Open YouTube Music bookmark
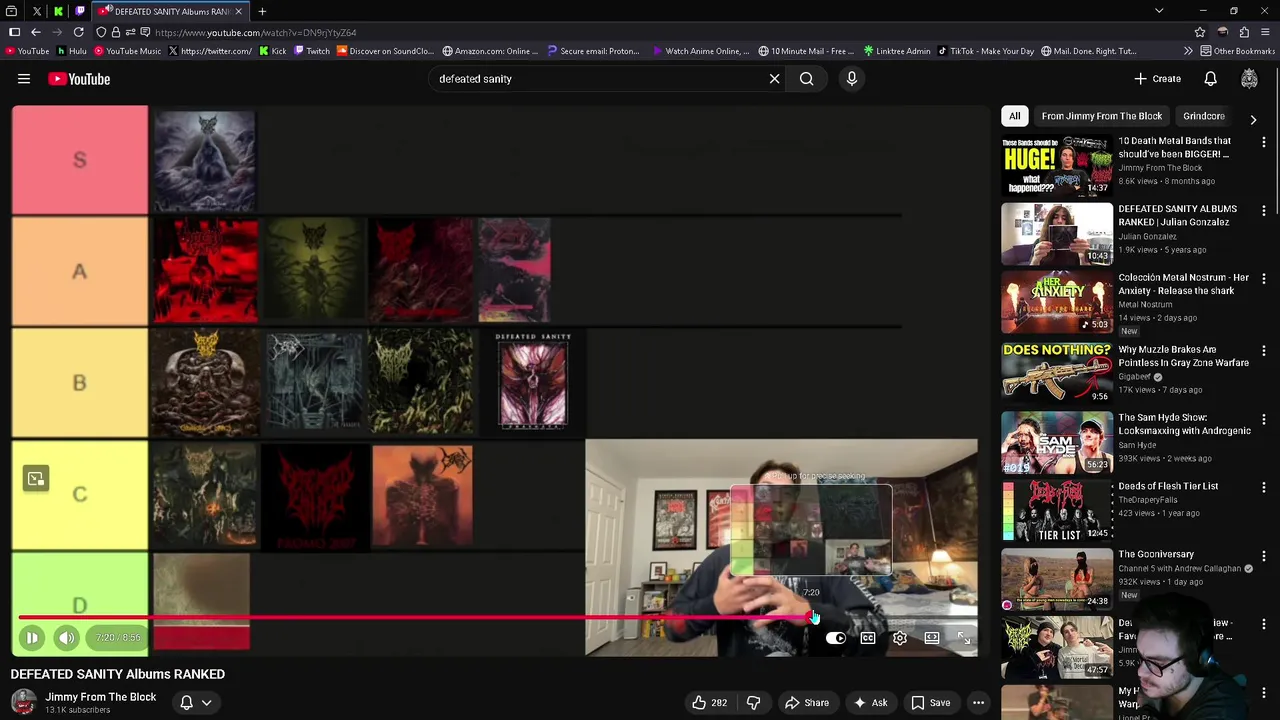Viewport: 1280px width, 720px height. pyautogui.click(x=127, y=51)
